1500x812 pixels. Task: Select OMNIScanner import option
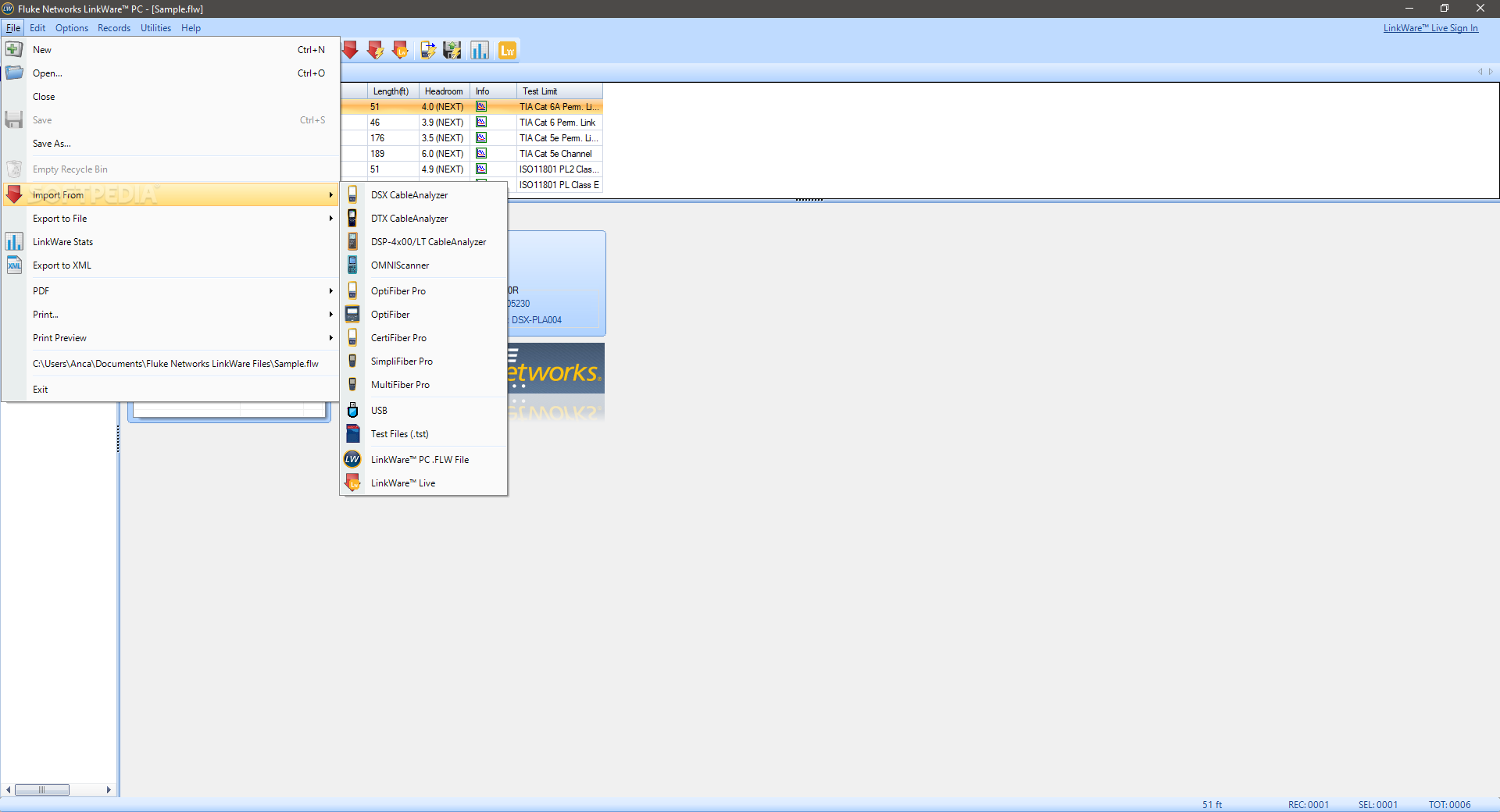[424, 265]
